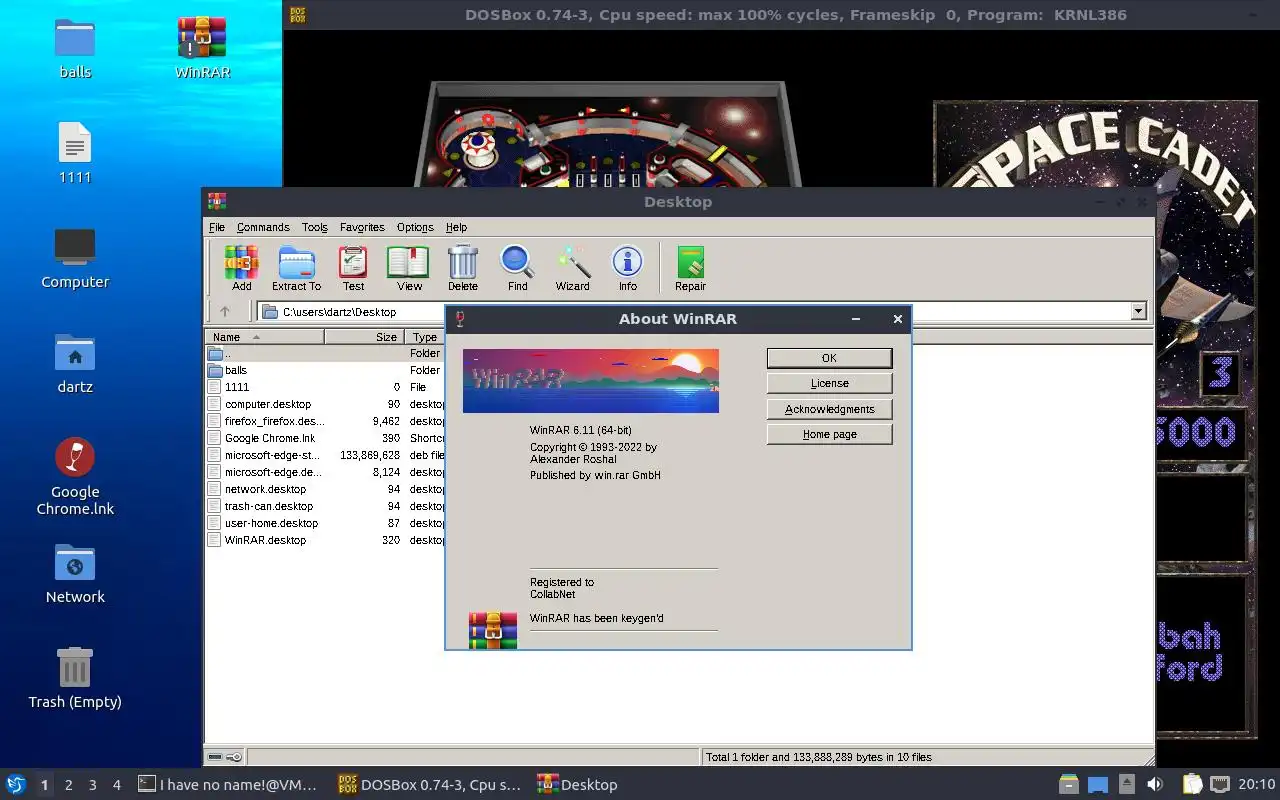Select microsoft-edge.de... row in list
This screenshot has width=1280, height=800.
click(325, 472)
